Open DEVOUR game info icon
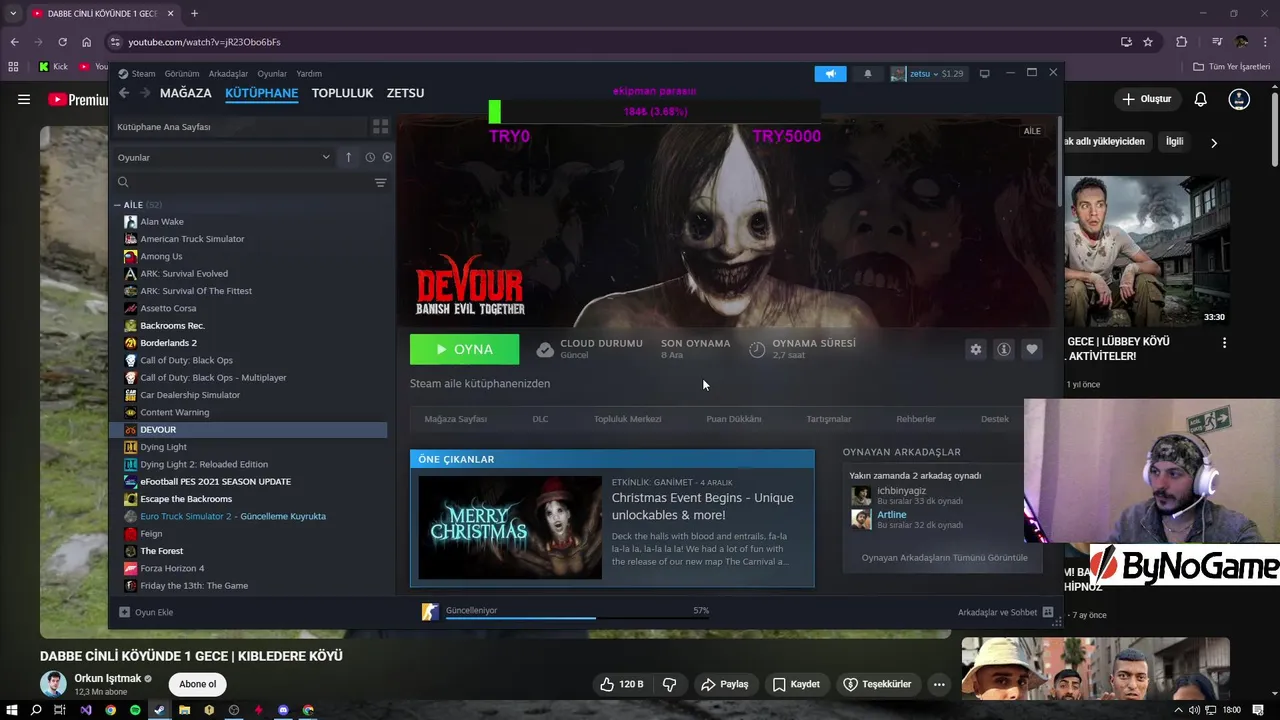 [1004, 349]
